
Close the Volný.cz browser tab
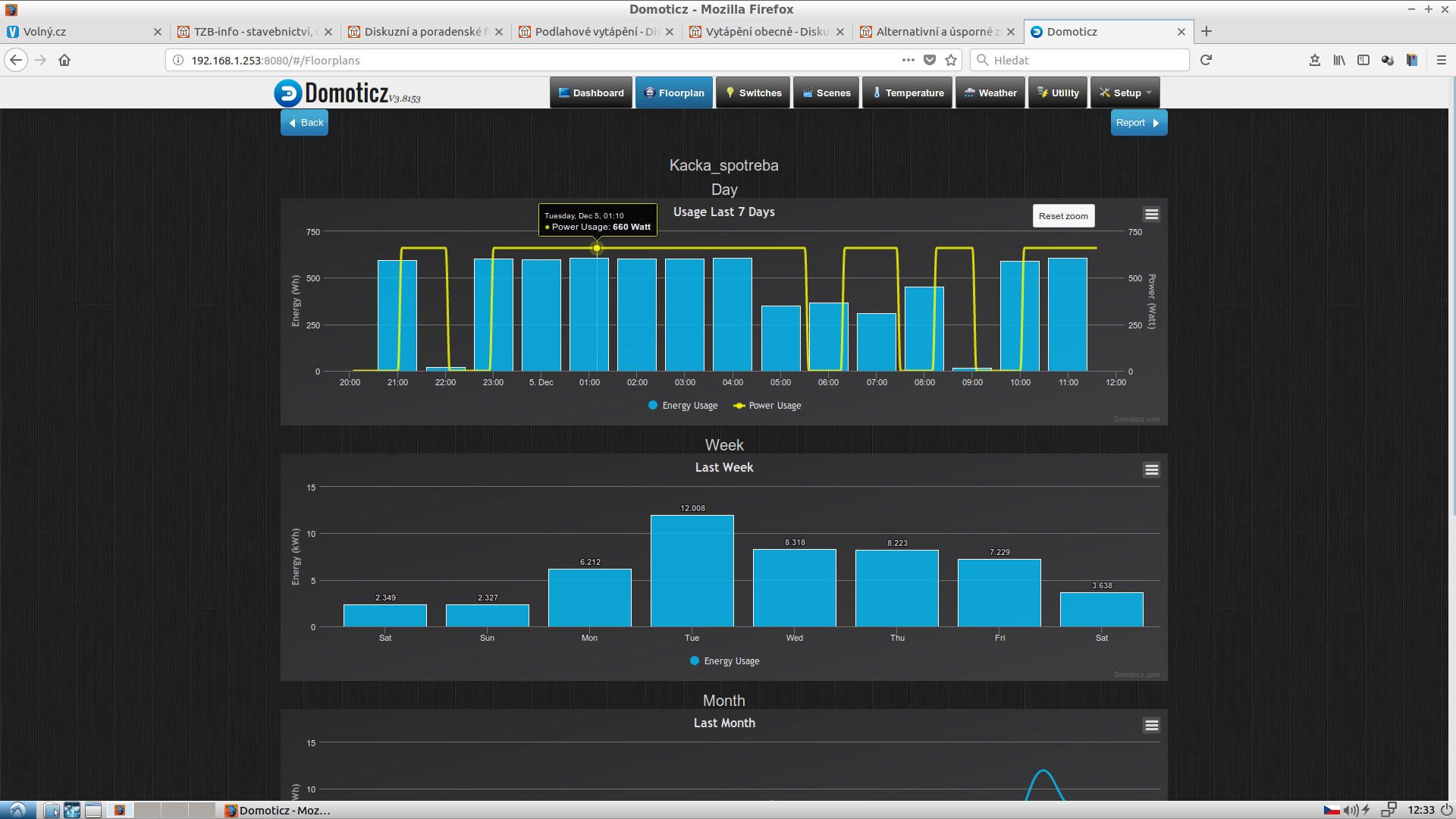(158, 32)
